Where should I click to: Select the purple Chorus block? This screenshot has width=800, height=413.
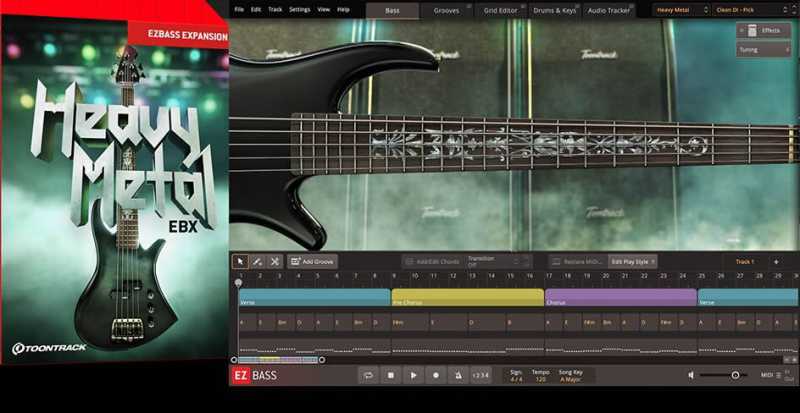[x=621, y=297]
